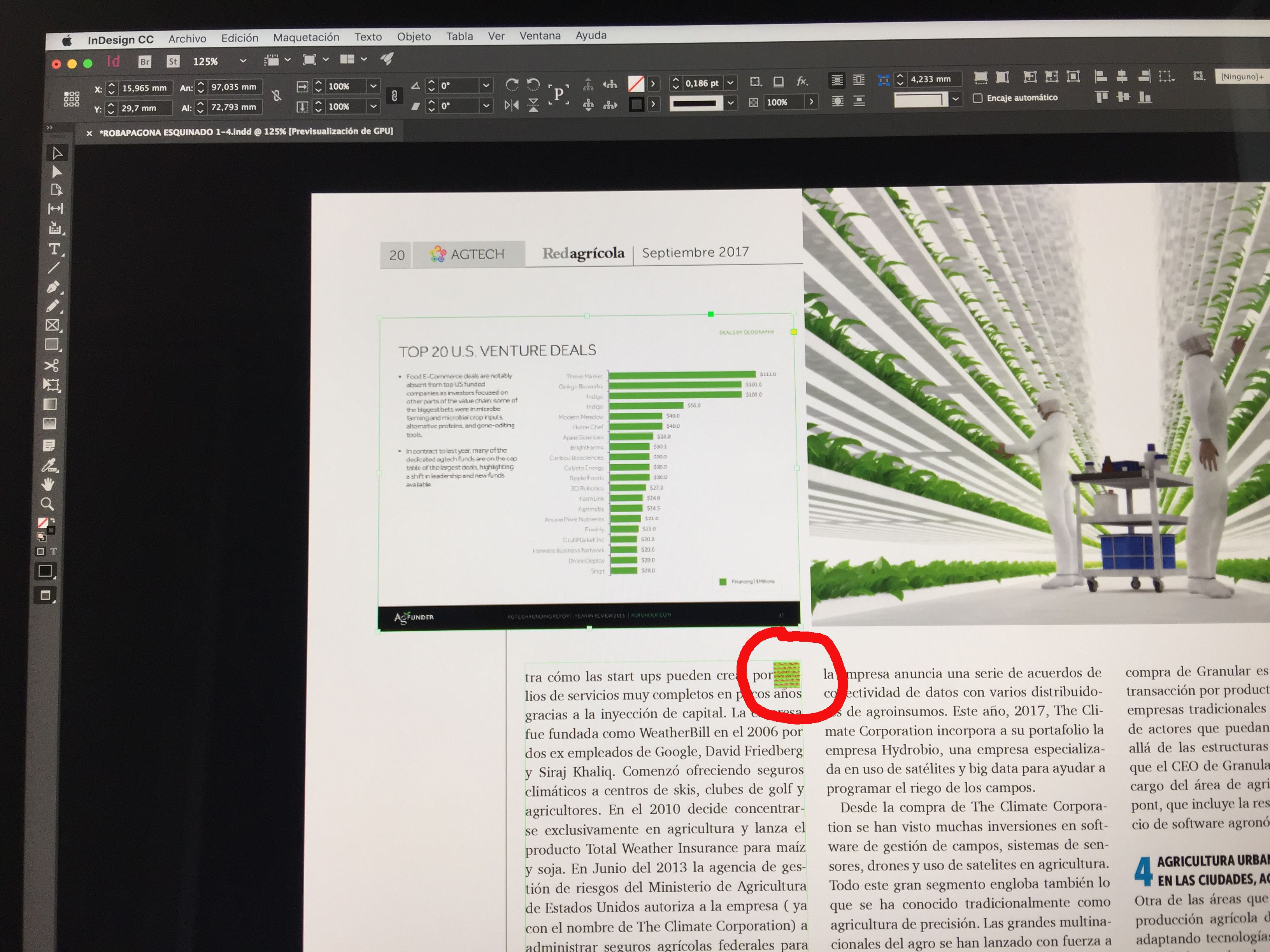Click the rocket GPU performance icon
The width and height of the screenshot is (1270, 952).
pos(387,59)
